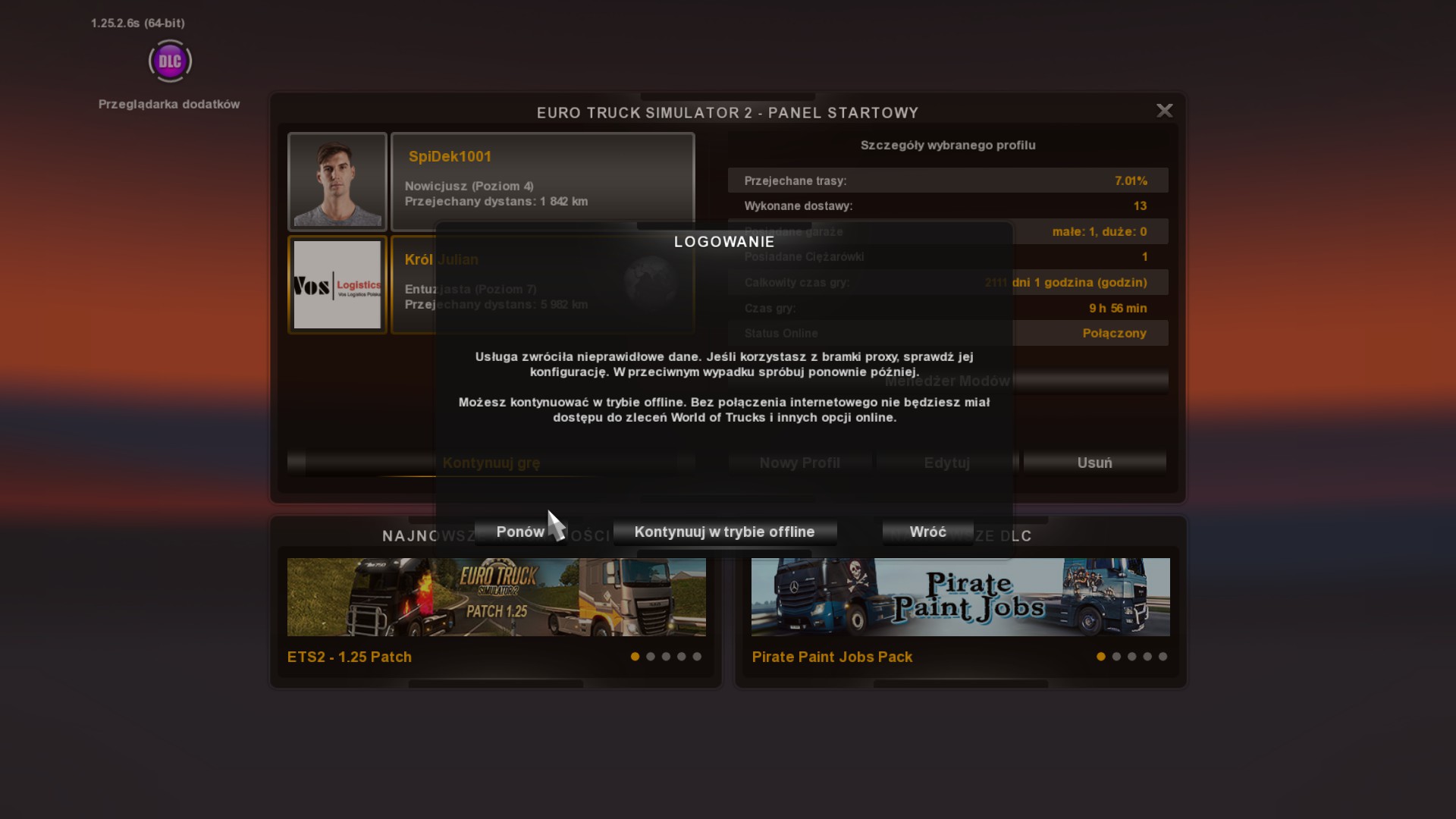Image resolution: width=1456 pixels, height=819 pixels.
Task: Open Pirate Paint Jobs DLC banner
Action: coord(960,597)
